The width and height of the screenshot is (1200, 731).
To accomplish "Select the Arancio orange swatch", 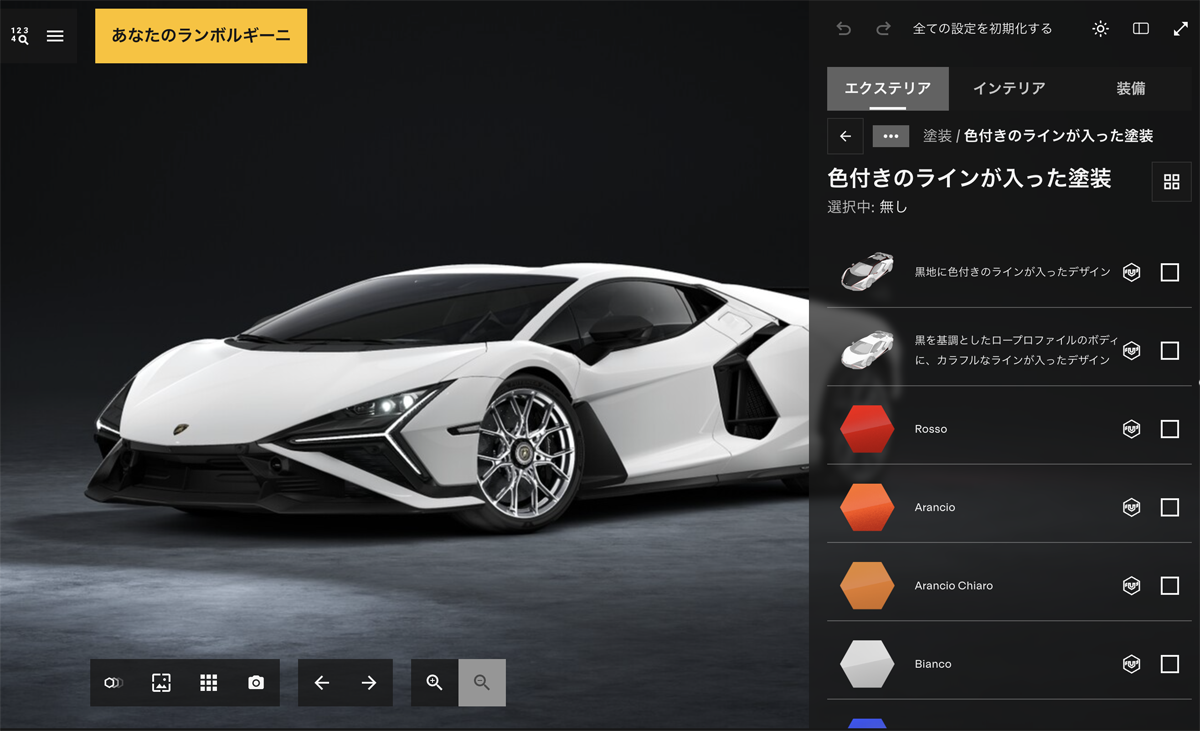I will [x=867, y=507].
